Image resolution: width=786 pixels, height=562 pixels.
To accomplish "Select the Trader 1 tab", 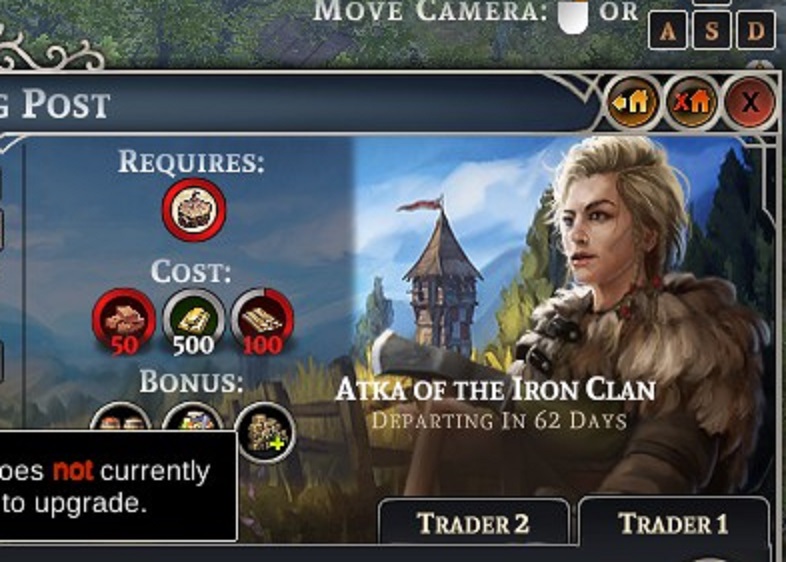I will coord(673,522).
